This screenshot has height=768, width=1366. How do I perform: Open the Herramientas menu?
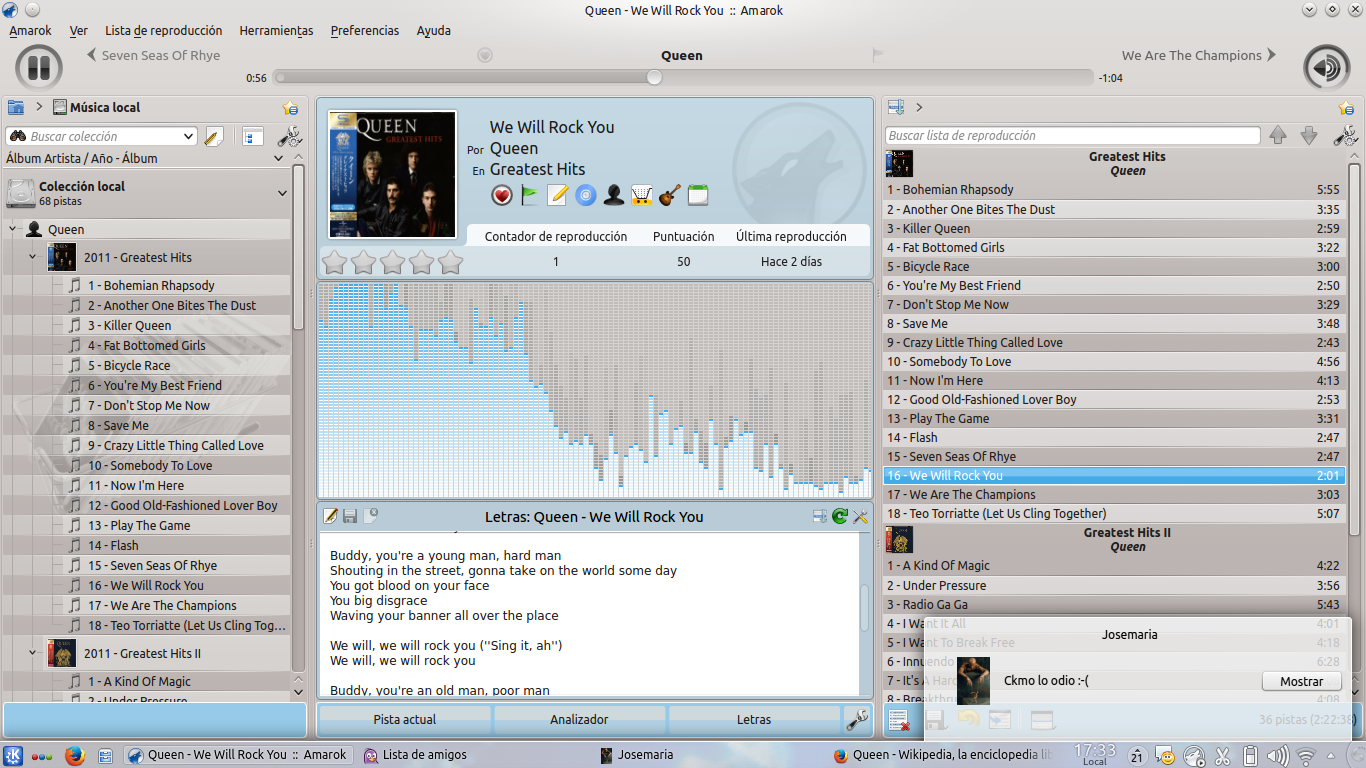(x=276, y=30)
